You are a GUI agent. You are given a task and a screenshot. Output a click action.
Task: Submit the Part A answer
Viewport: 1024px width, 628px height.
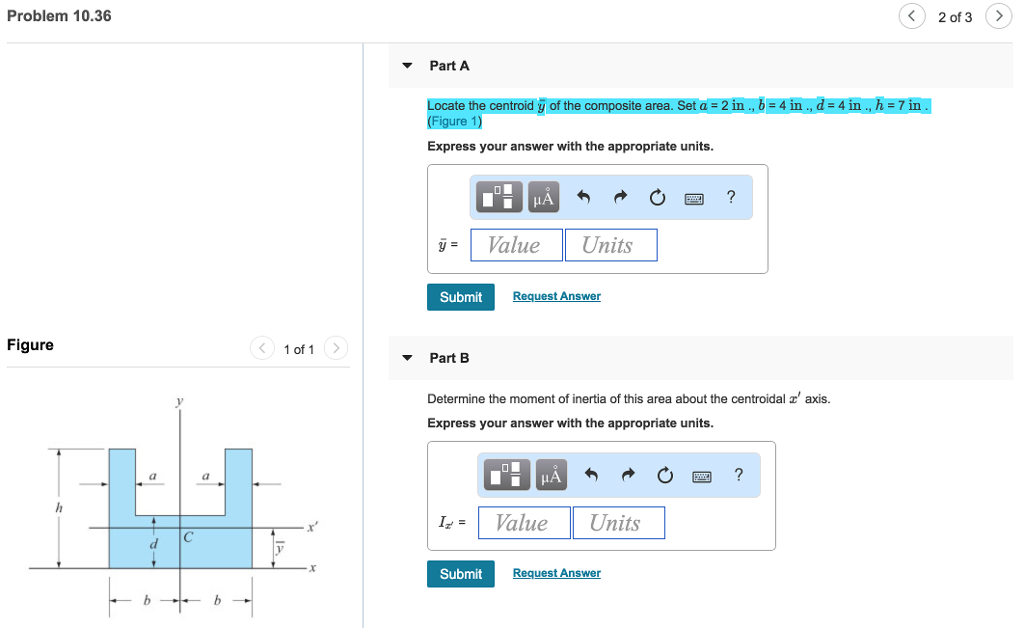(460, 297)
